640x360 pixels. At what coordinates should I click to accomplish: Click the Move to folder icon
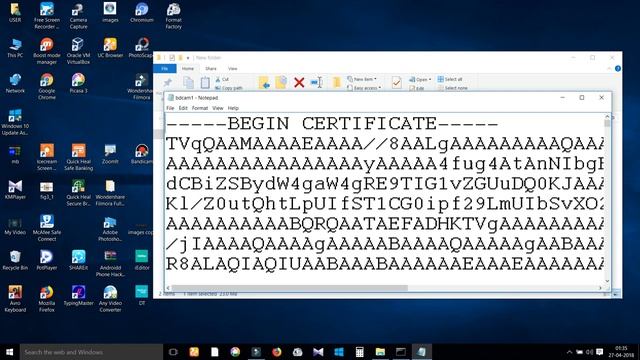tap(264, 83)
